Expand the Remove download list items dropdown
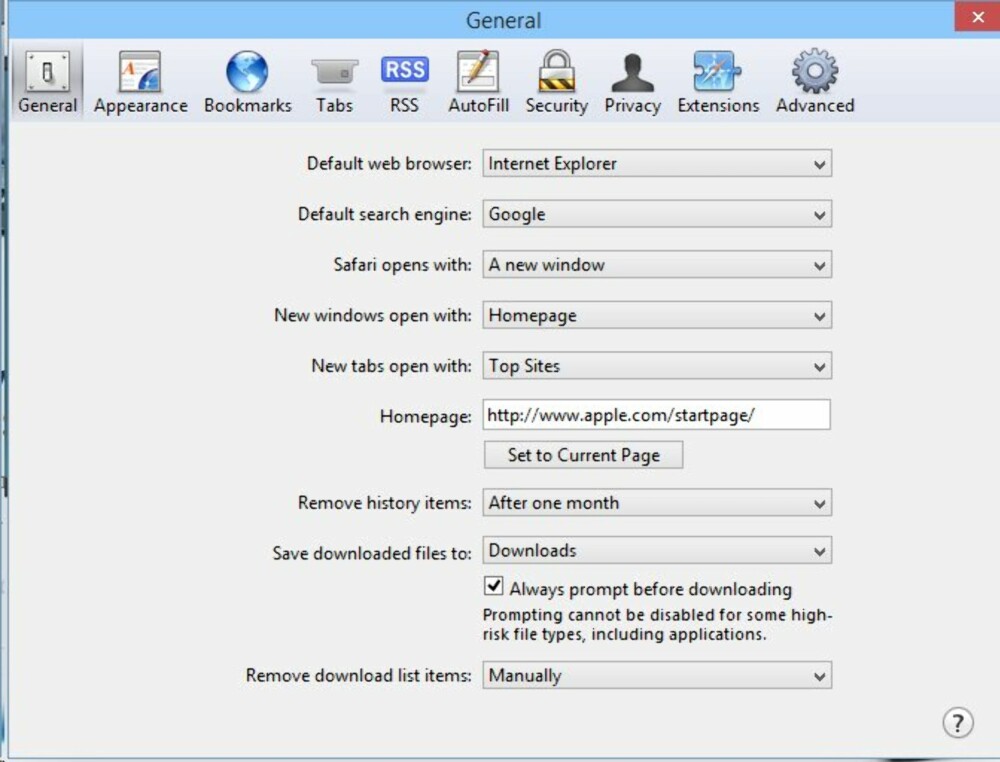This screenshot has height=762, width=1000. 657,675
